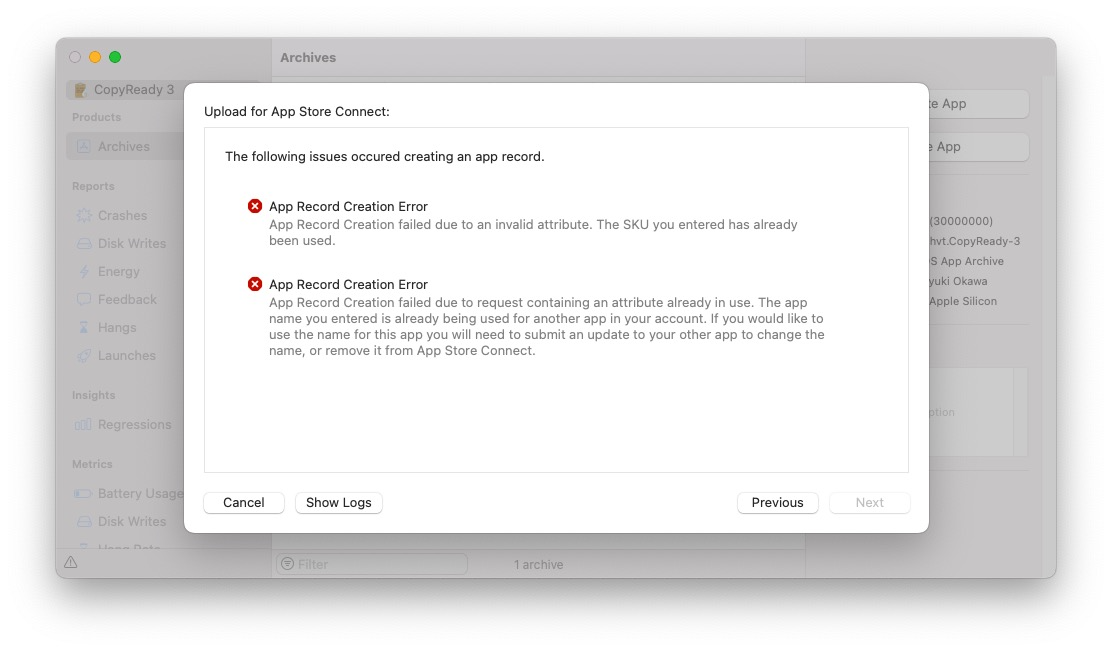Screen dimensions: 1112x652
Task: Open Battery Usage under Metrics
Action: (x=140, y=493)
